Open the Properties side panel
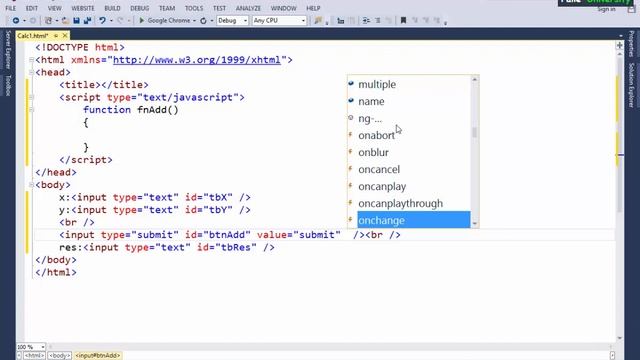 pos(631,43)
